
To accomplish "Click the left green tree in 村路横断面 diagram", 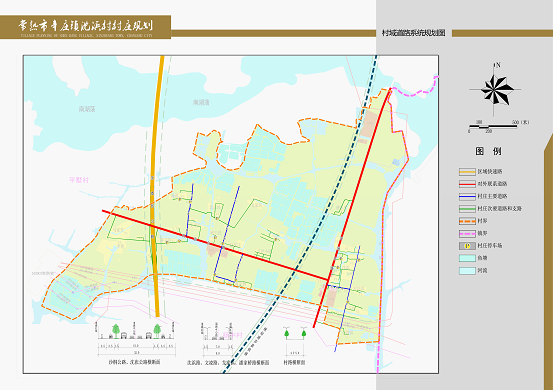I will pos(287,333).
